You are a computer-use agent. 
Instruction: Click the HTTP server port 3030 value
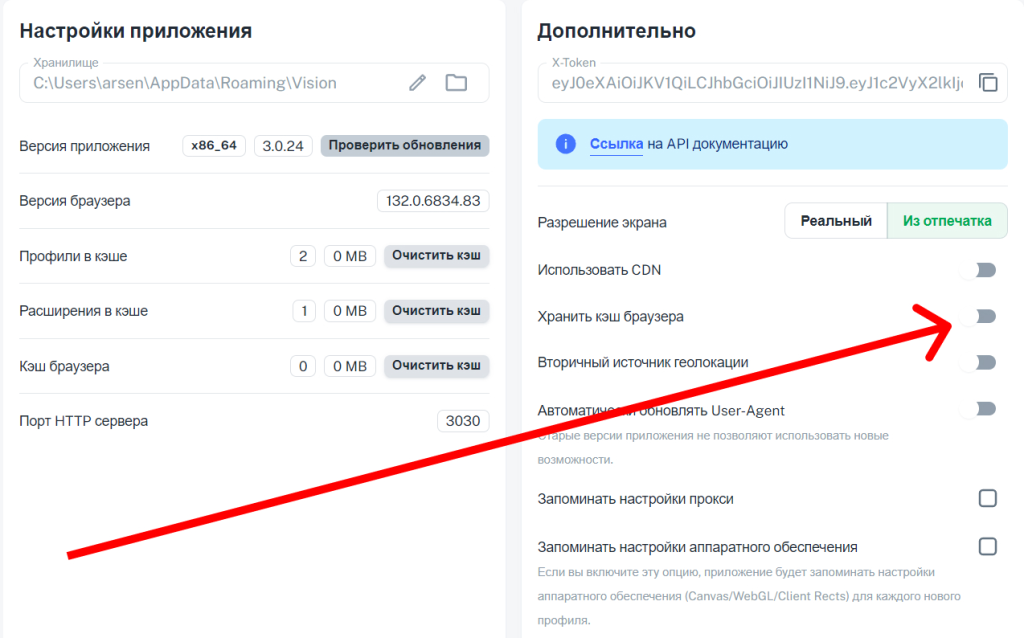pos(463,421)
